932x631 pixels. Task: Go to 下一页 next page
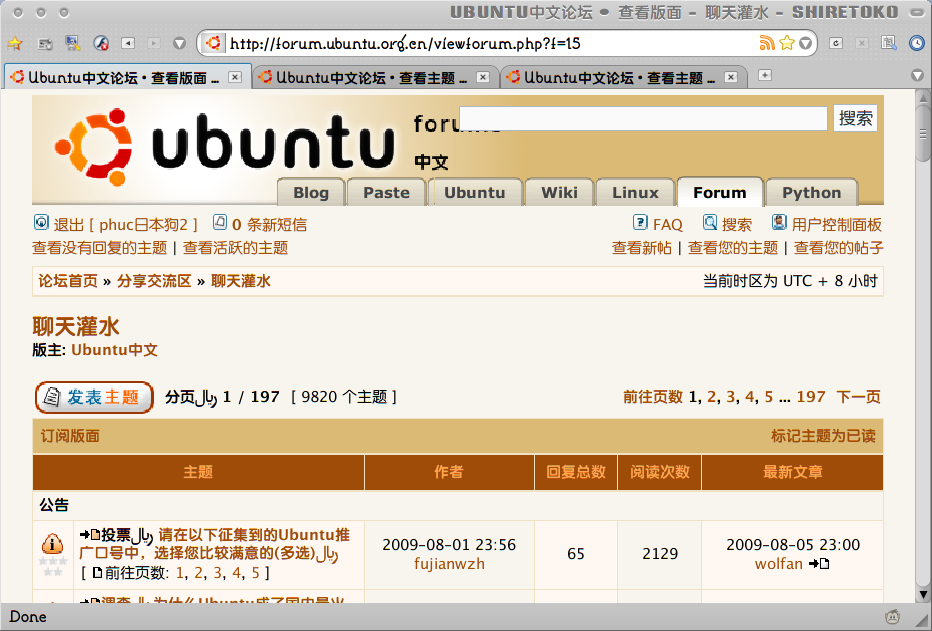pos(858,396)
